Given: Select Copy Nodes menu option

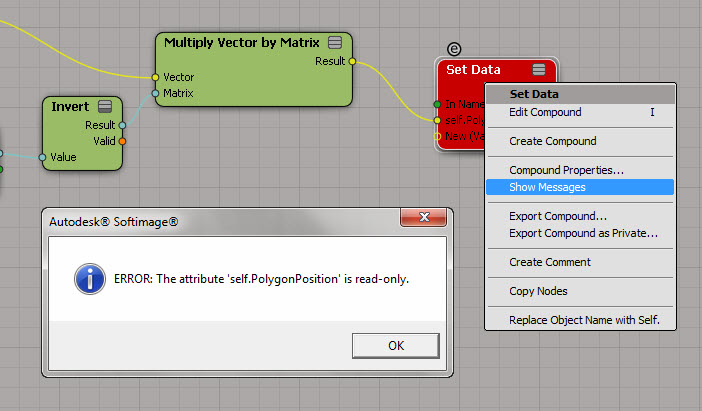Looking at the screenshot, I should pos(538,291).
